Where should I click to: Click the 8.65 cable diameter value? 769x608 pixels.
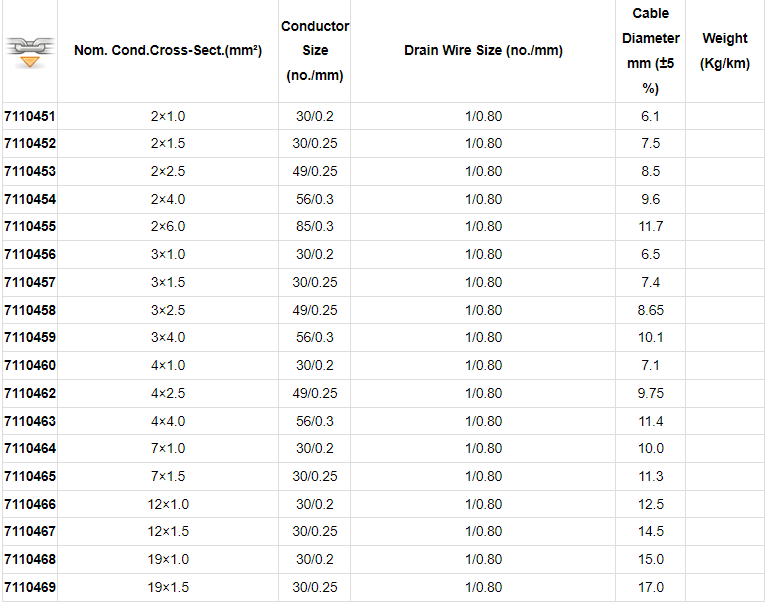(650, 310)
